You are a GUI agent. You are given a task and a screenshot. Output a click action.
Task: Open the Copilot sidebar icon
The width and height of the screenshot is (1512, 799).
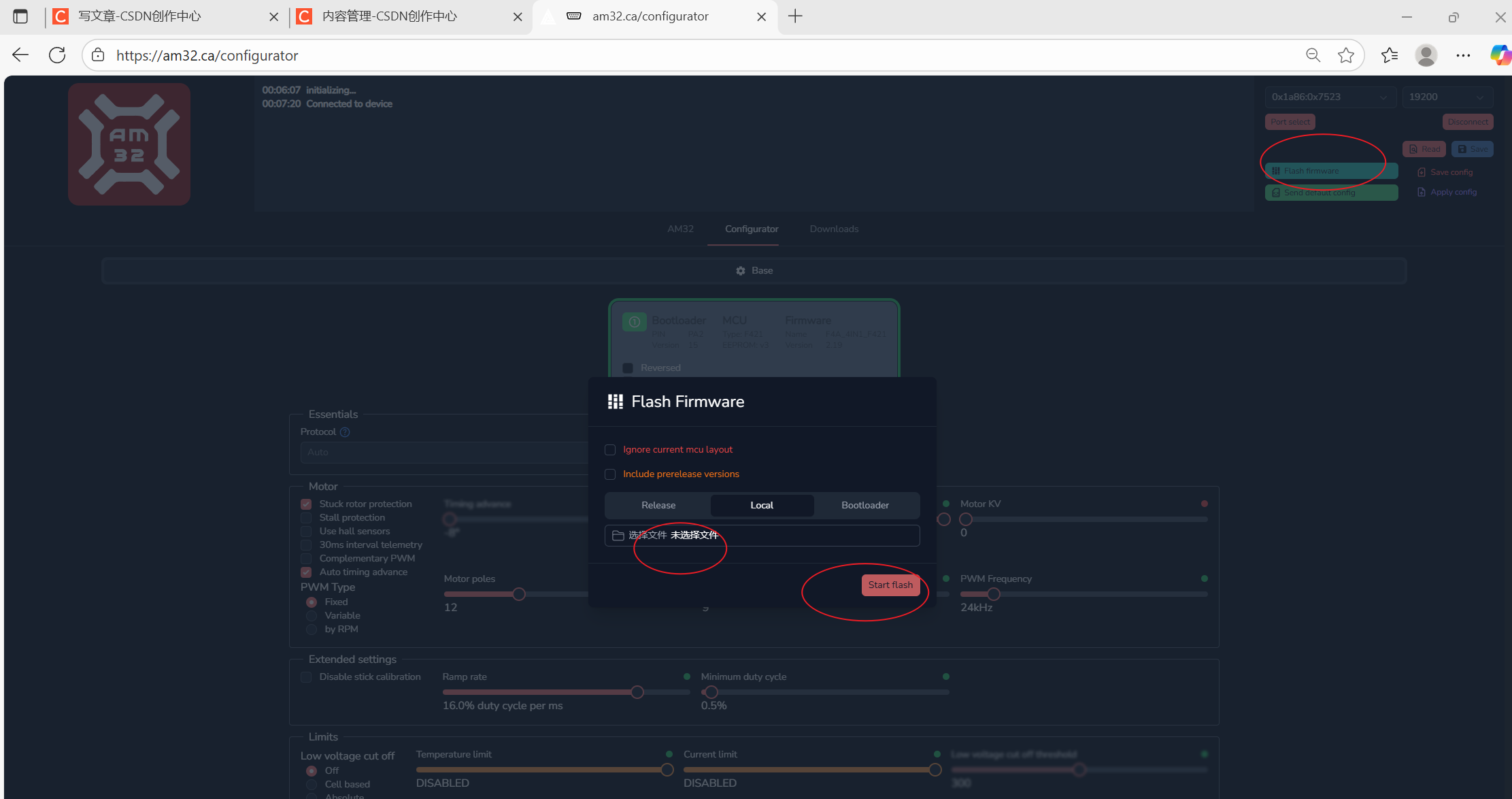pyautogui.click(x=1499, y=55)
